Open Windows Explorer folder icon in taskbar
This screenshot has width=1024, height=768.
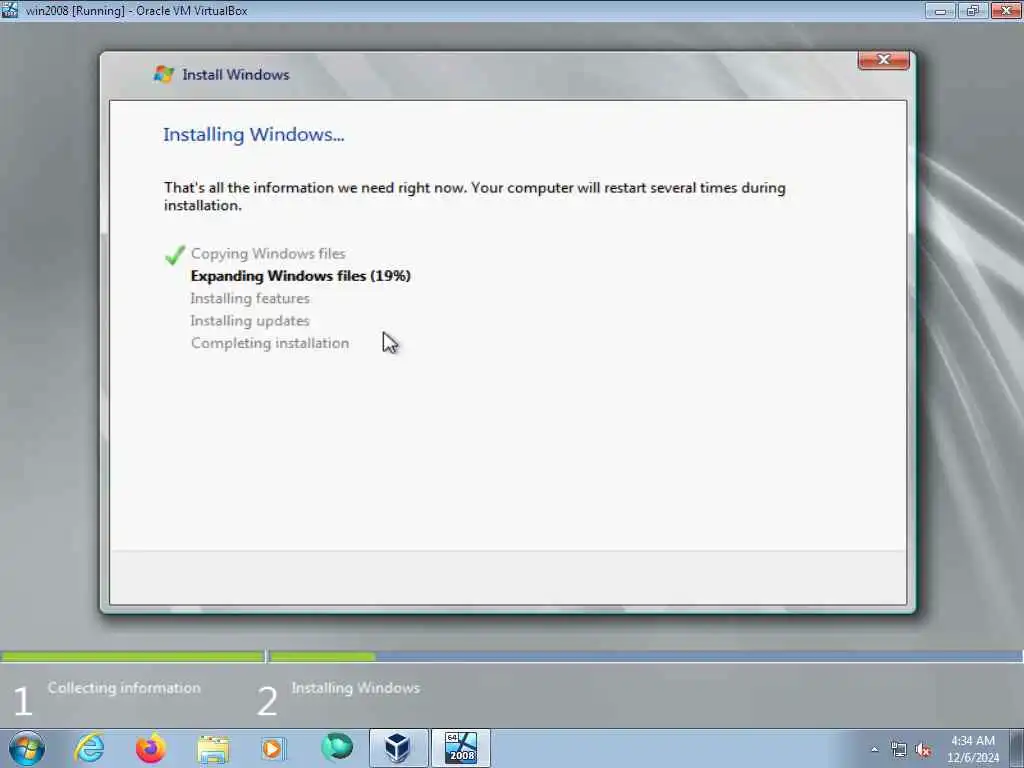(x=213, y=748)
